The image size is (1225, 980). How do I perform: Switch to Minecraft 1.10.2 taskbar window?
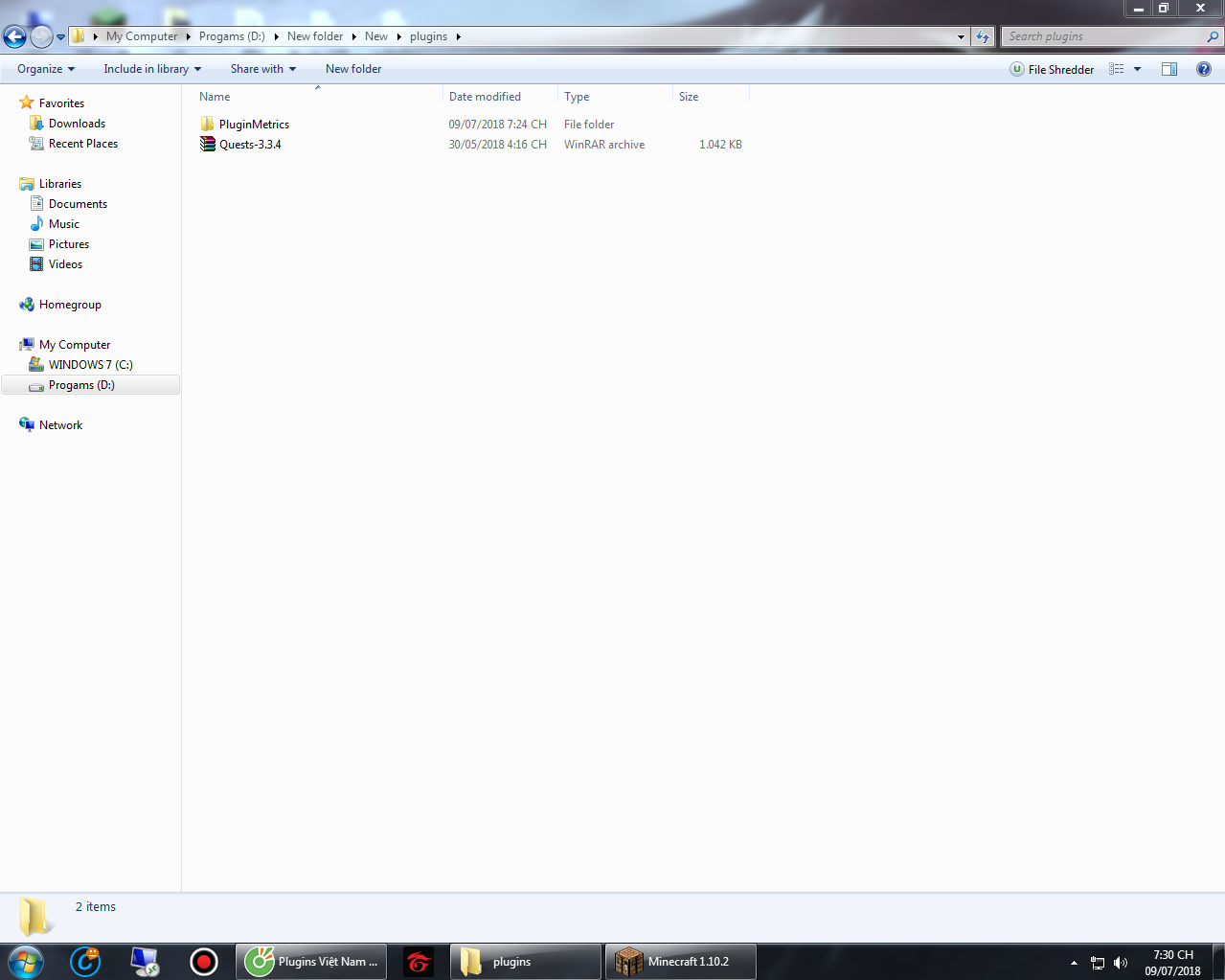coord(680,962)
